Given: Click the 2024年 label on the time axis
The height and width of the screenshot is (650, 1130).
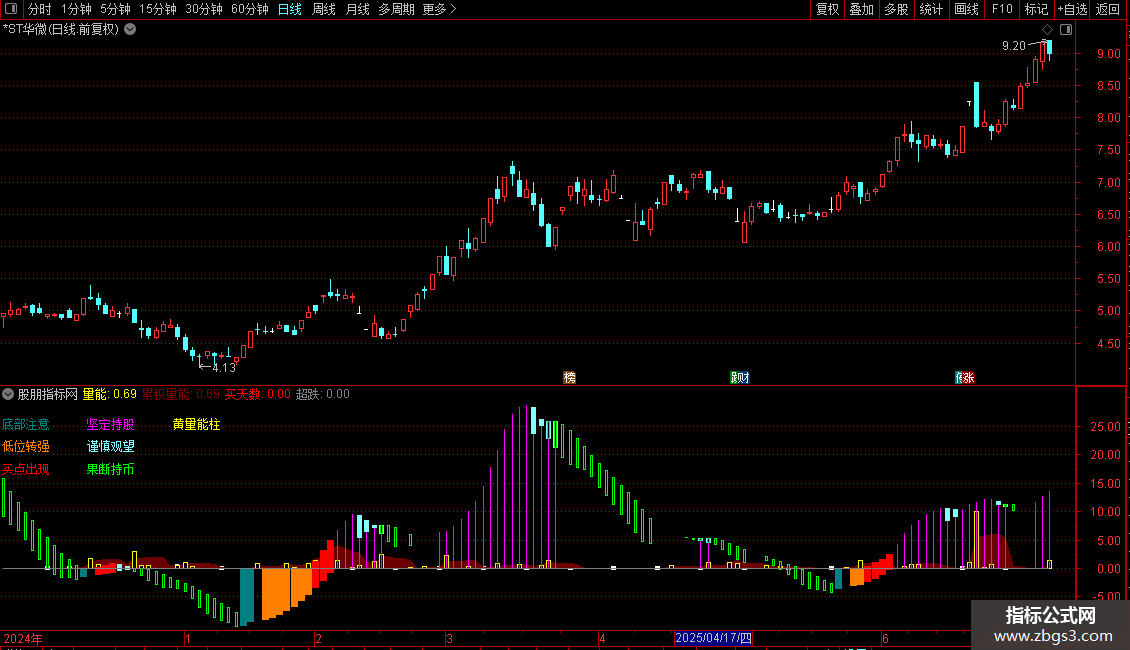Looking at the screenshot, I should pyautogui.click(x=23, y=638).
